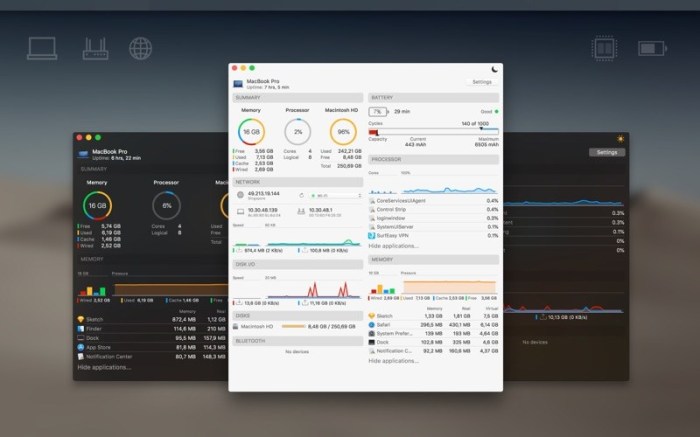The width and height of the screenshot is (700, 437).
Task: Click computer icon beside 10.30.48.139
Action: click(240, 212)
